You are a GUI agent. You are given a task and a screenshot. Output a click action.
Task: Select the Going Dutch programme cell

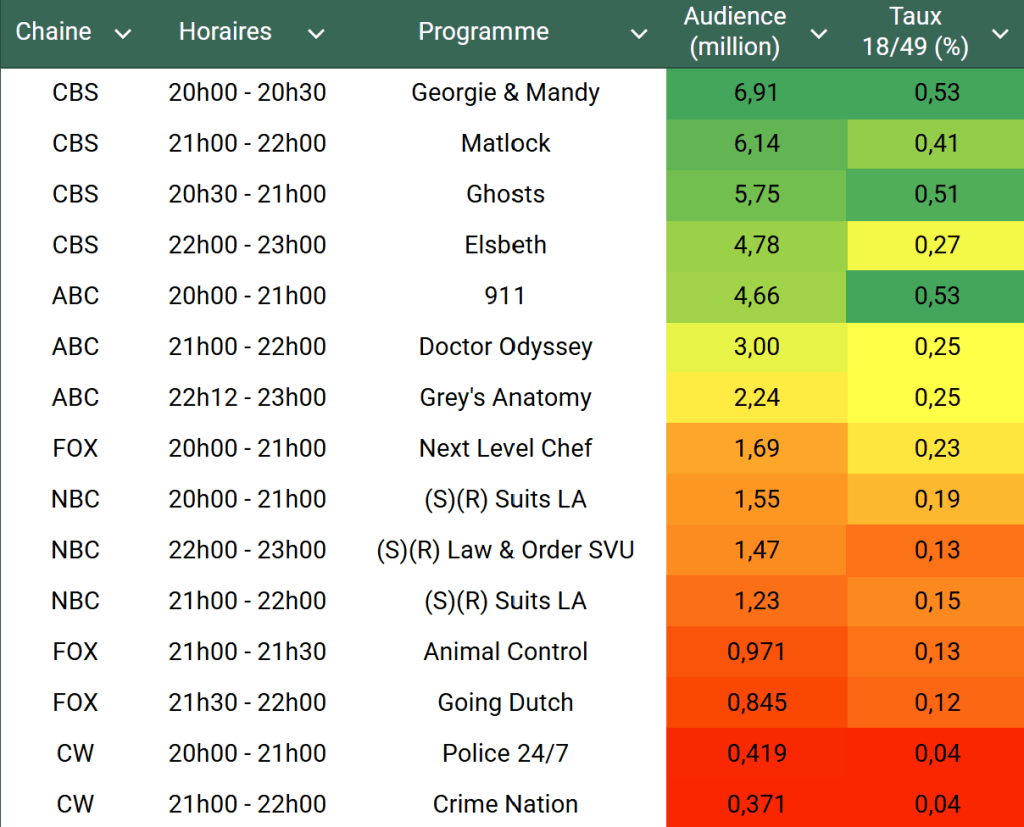pyautogui.click(x=505, y=703)
